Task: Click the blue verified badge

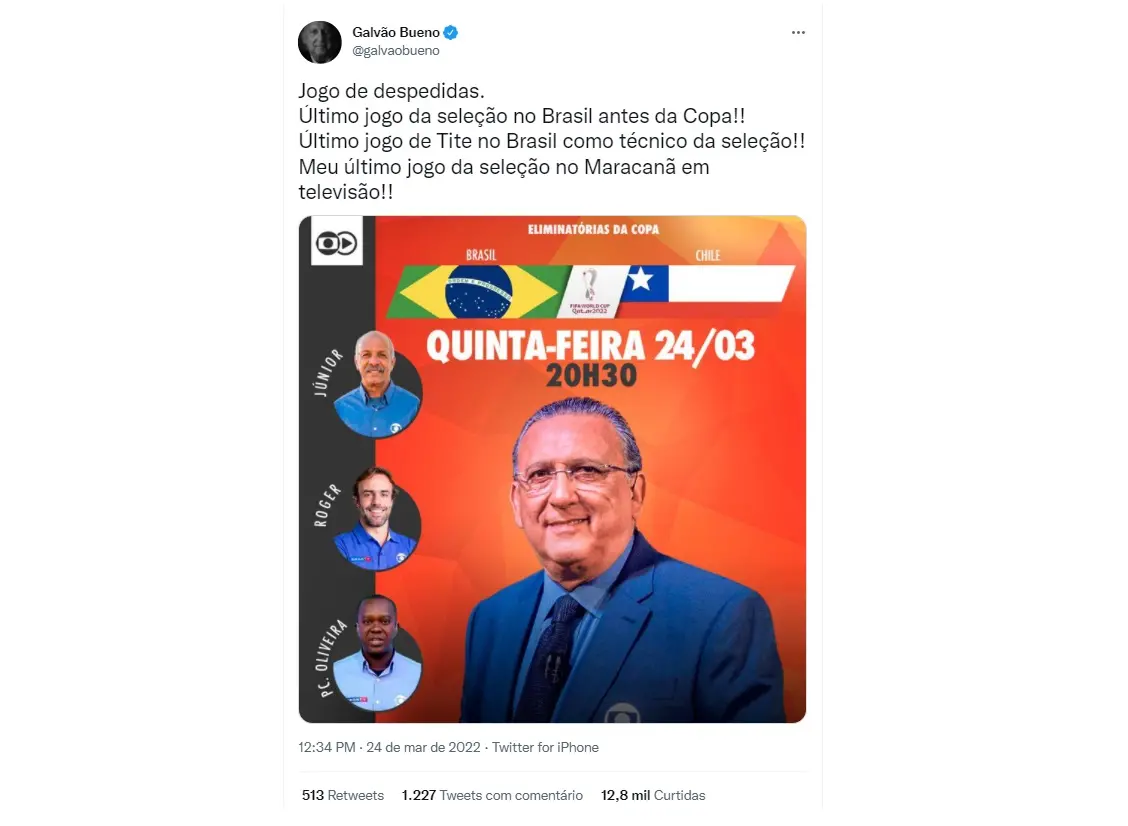Action: coord(451,32)
